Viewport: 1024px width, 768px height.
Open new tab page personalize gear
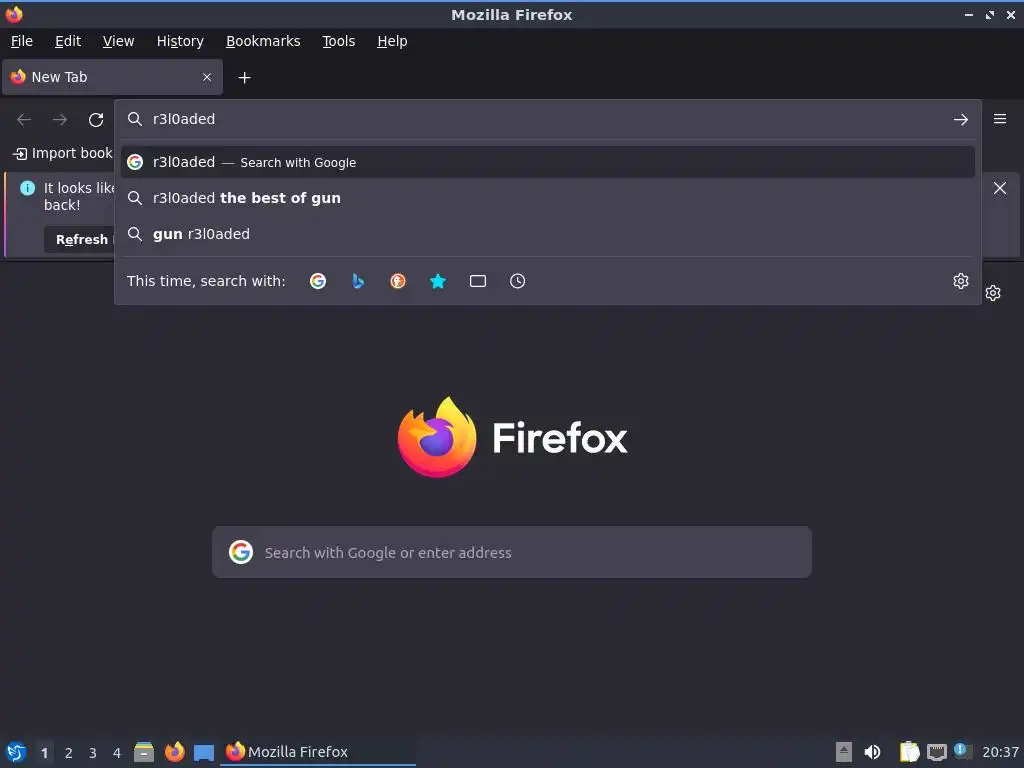993,293
